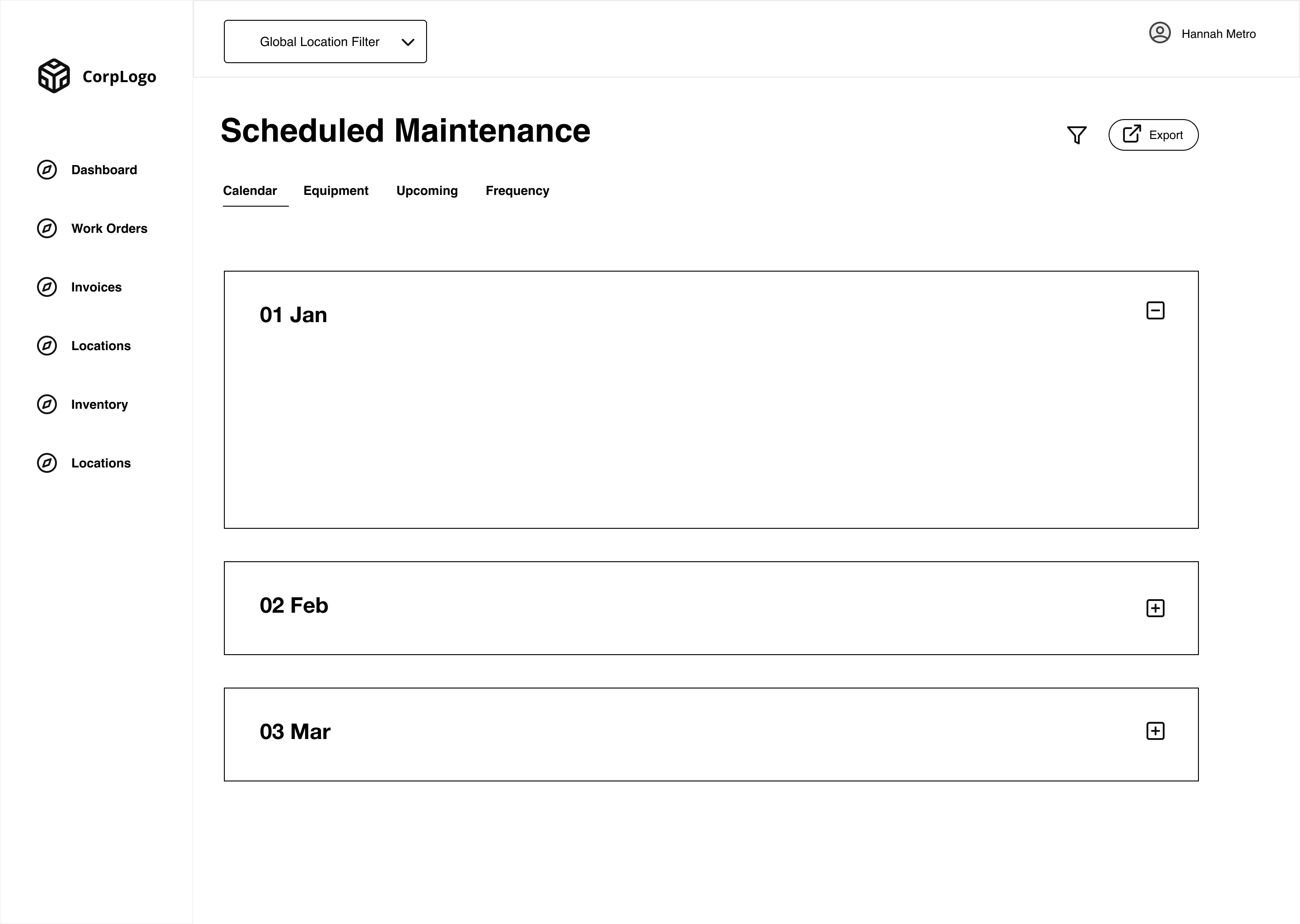Click the Export button label
The image size is (1300, 924).
click(x=1165, y=135)
